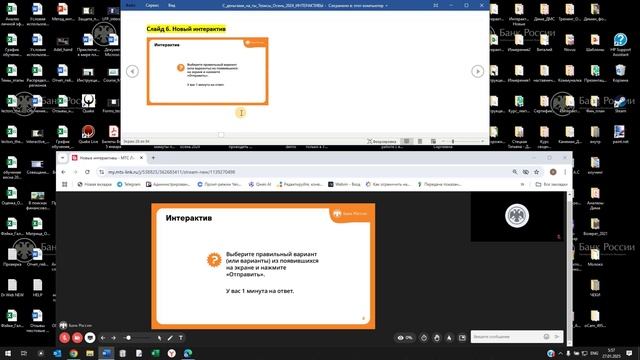Open Qwen AI bookmark
The width and height of the screenshot is (640, 360).
coord(260,184)
